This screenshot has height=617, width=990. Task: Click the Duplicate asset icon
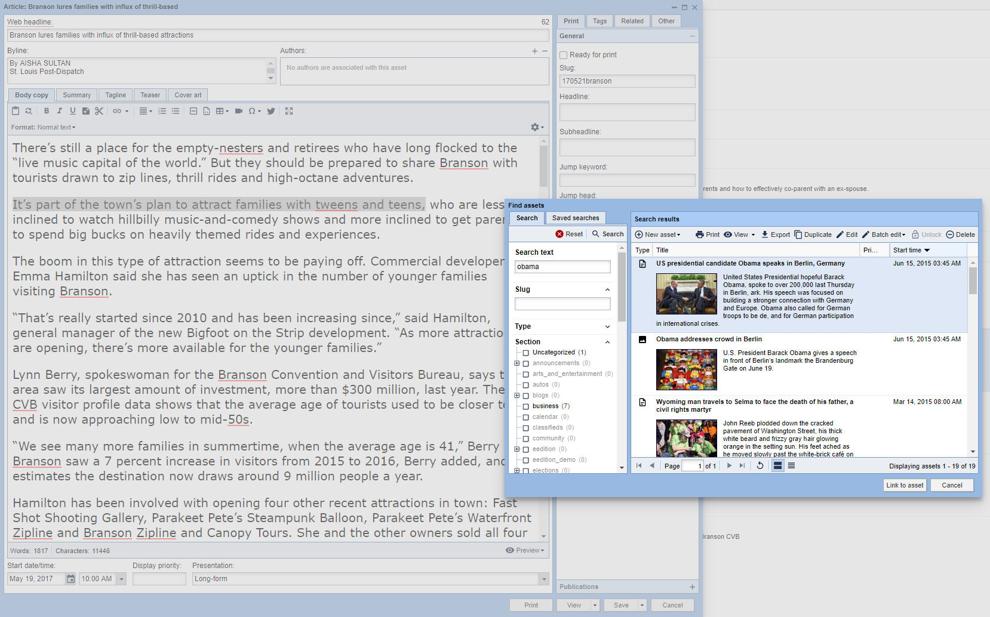click(x=798, y=234)
